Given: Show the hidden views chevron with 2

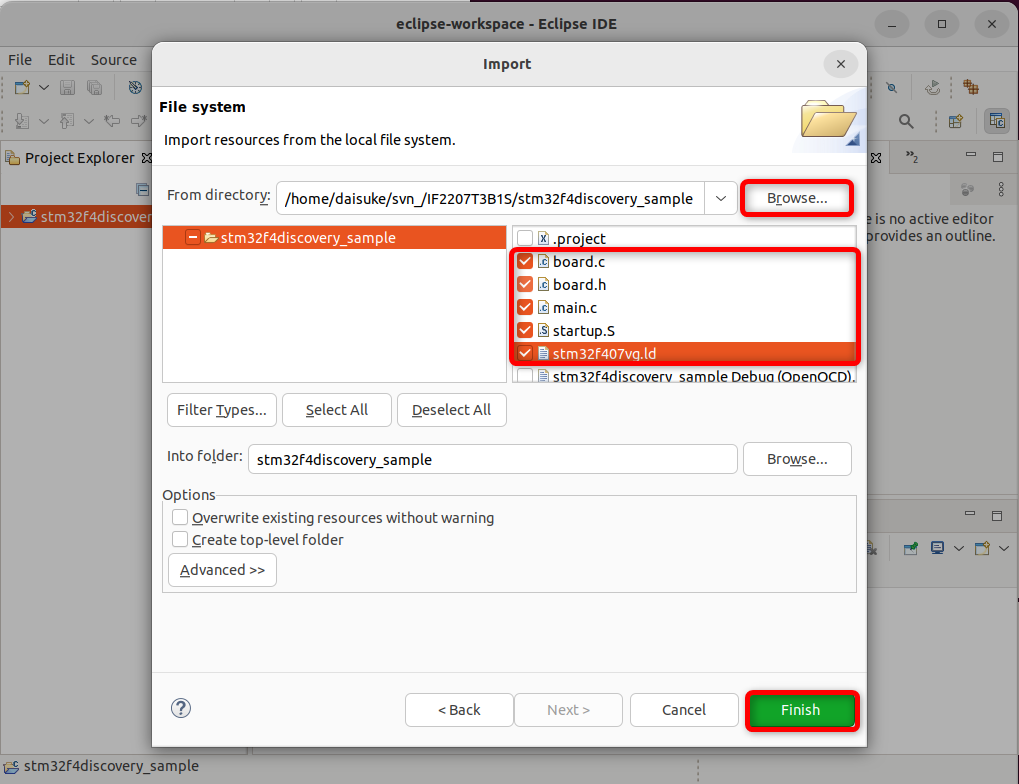Looking at the screenshot, I should click(912, 157).
